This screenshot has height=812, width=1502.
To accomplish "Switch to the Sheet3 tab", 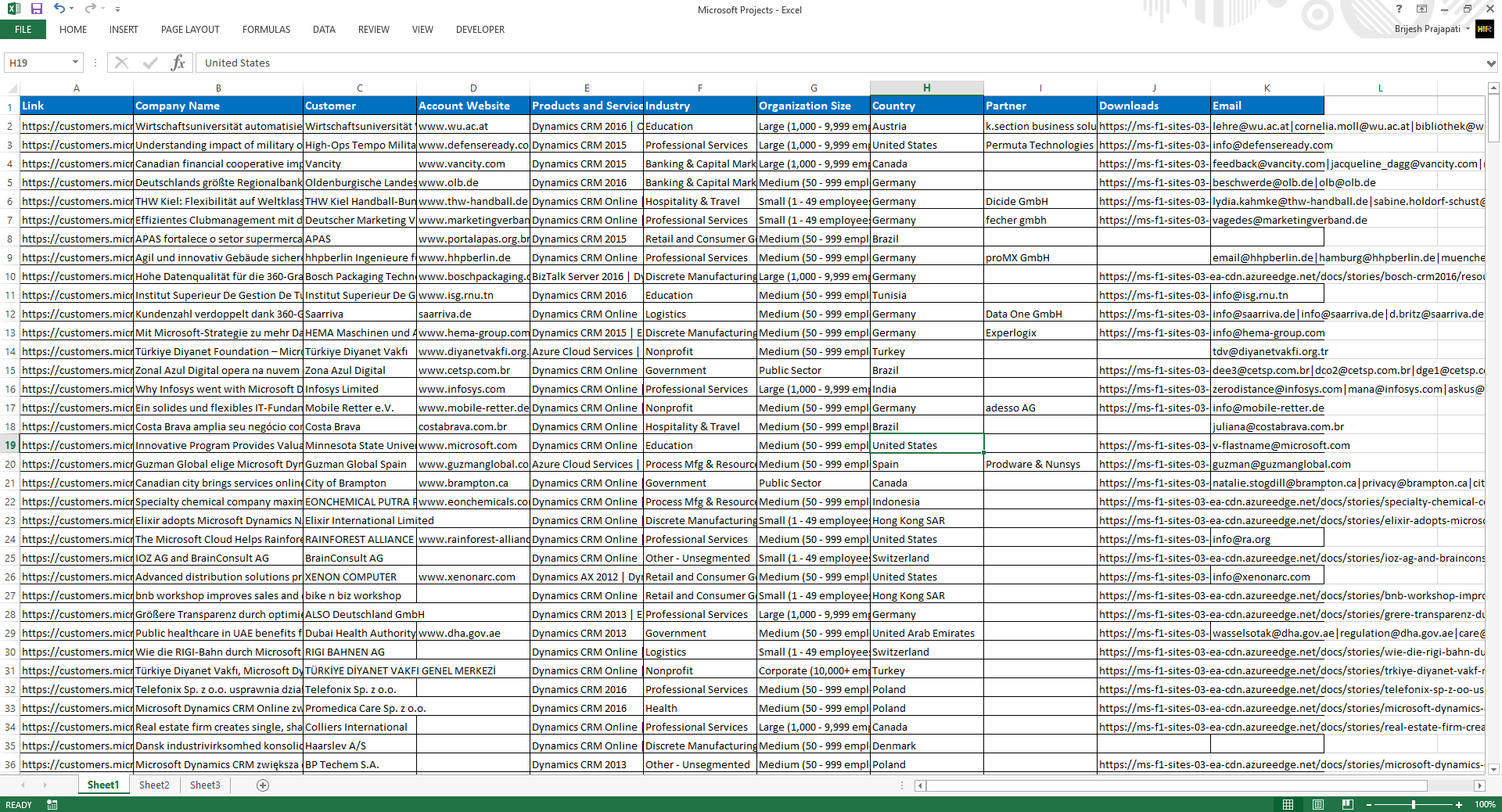I will point(205,785).
